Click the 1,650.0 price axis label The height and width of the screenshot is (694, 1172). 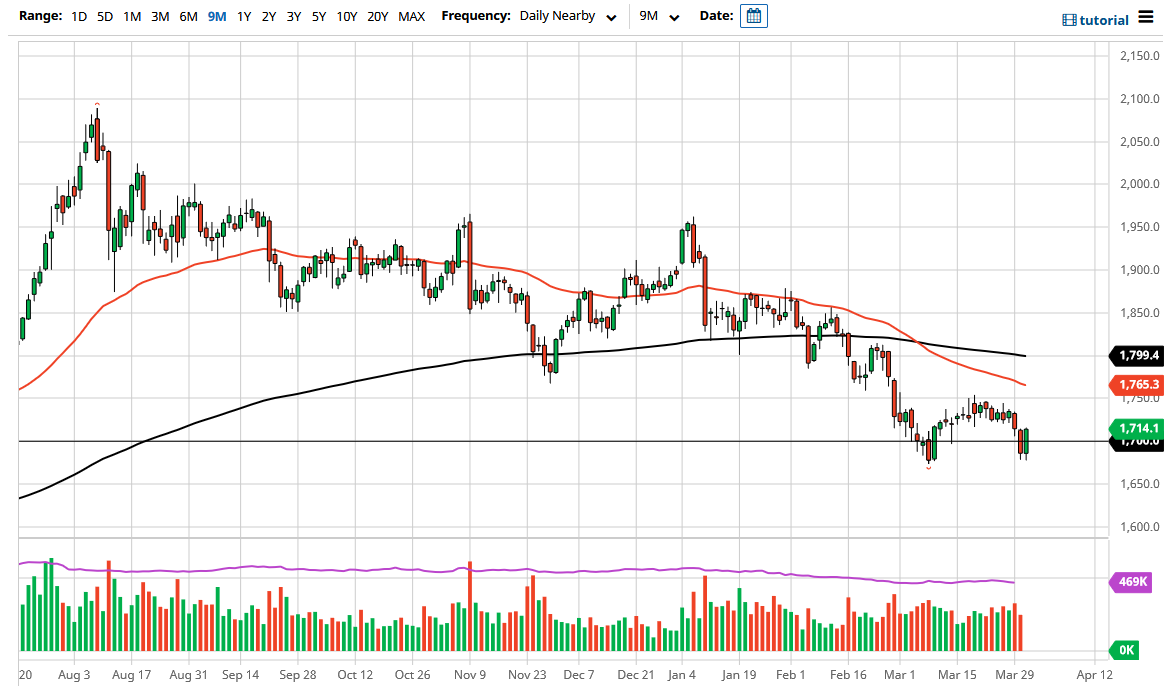click(x=1139, y=484)
